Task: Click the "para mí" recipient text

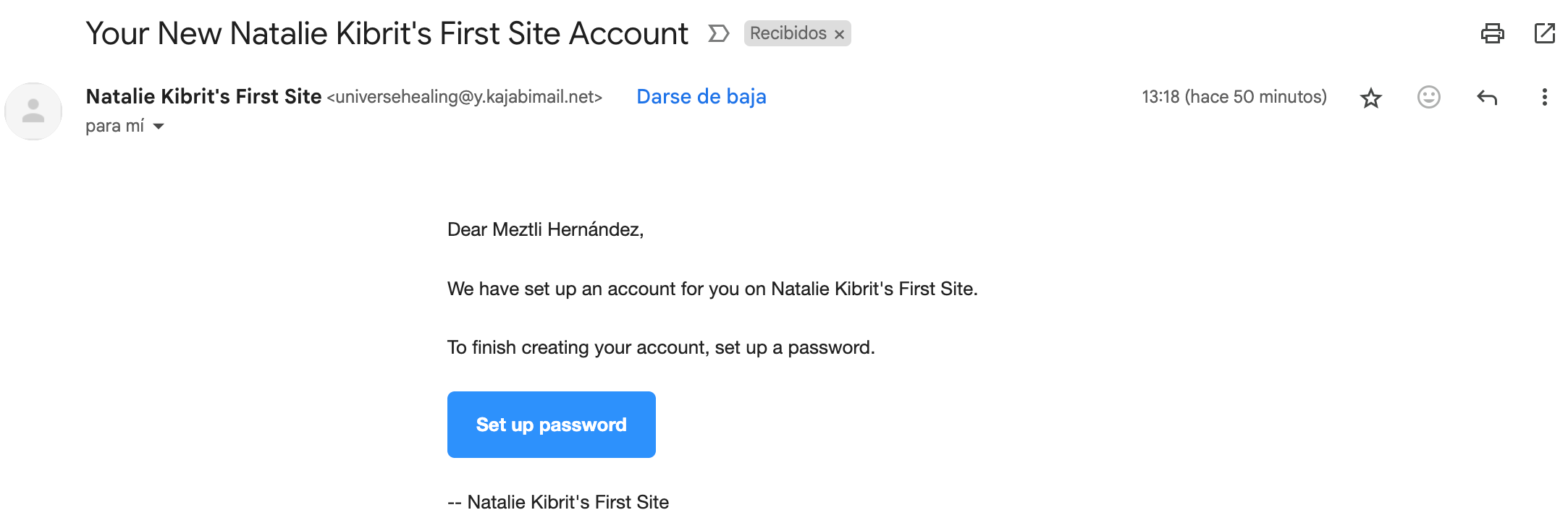Action: 114,127
